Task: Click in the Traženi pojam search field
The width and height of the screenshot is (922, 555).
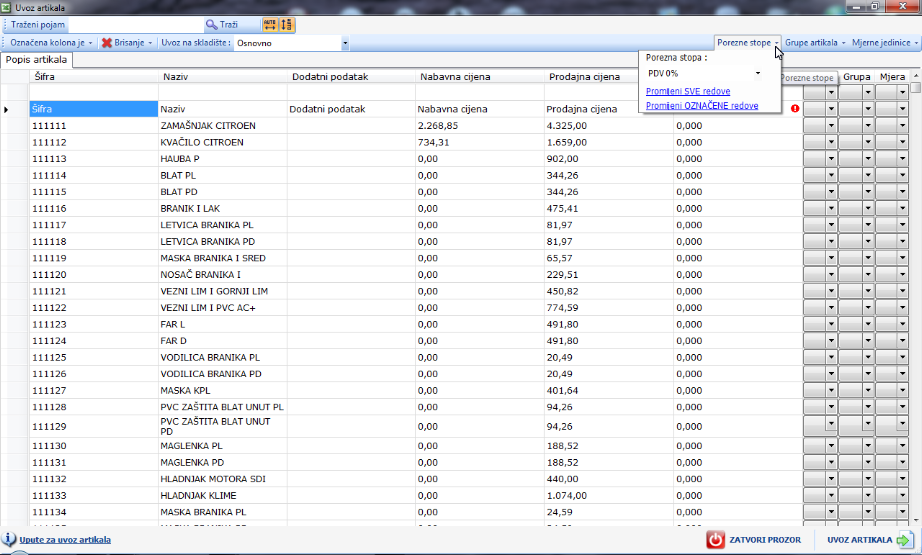Action: tap(136, 25)
